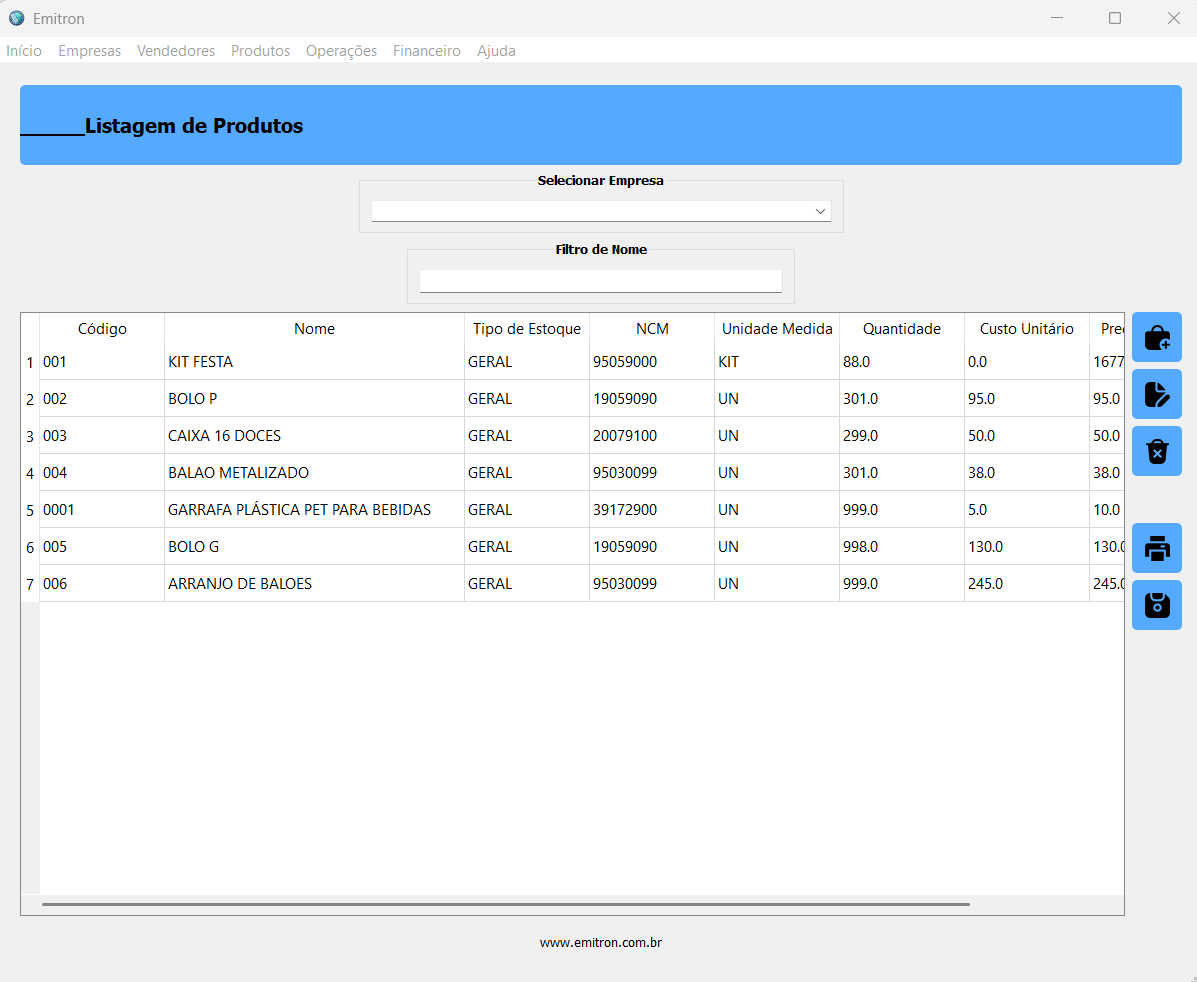Open the Selecionar Empresa dropdown
This screenshot has height=982, width=1197.
click(x=601, y=211)
